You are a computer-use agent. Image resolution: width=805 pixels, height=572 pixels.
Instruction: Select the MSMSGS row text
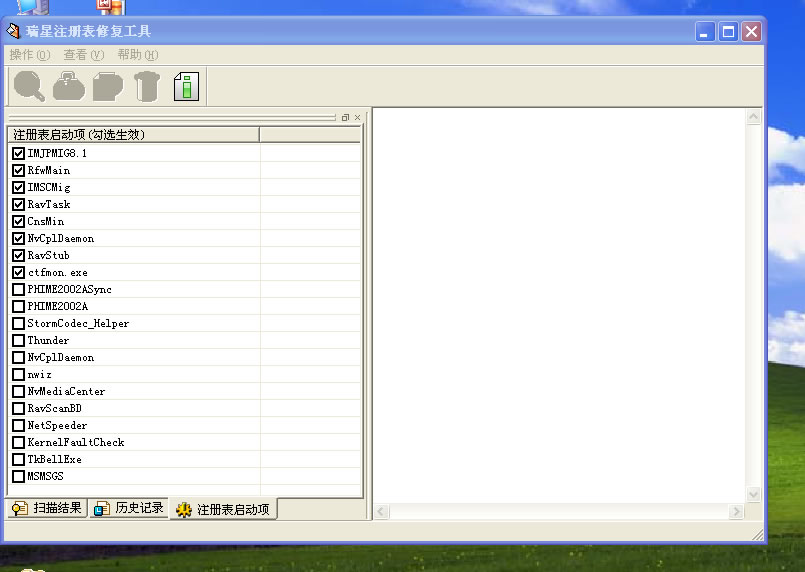click(x=45, y=476)
